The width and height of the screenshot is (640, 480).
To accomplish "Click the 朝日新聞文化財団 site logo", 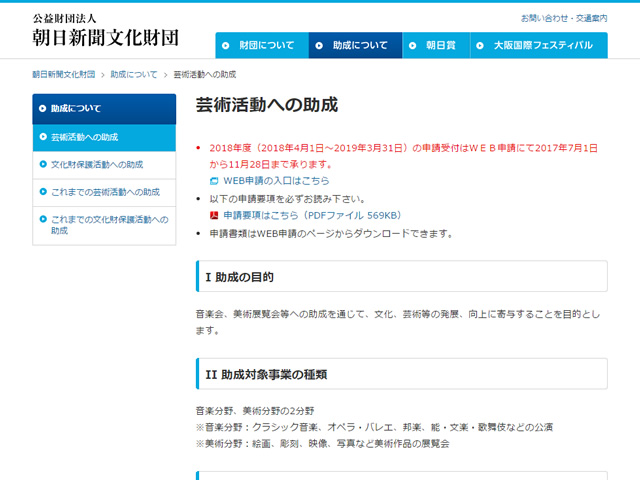I will coord(105,31).
